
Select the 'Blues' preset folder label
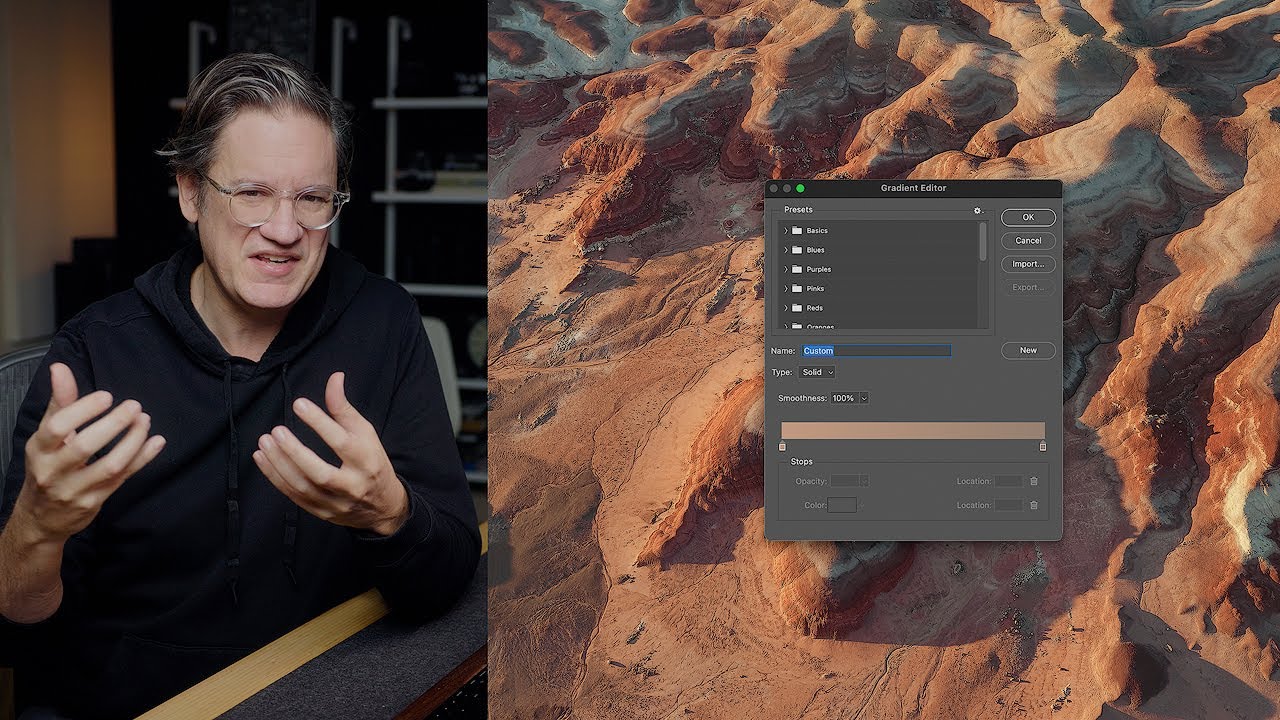(815, 250)
